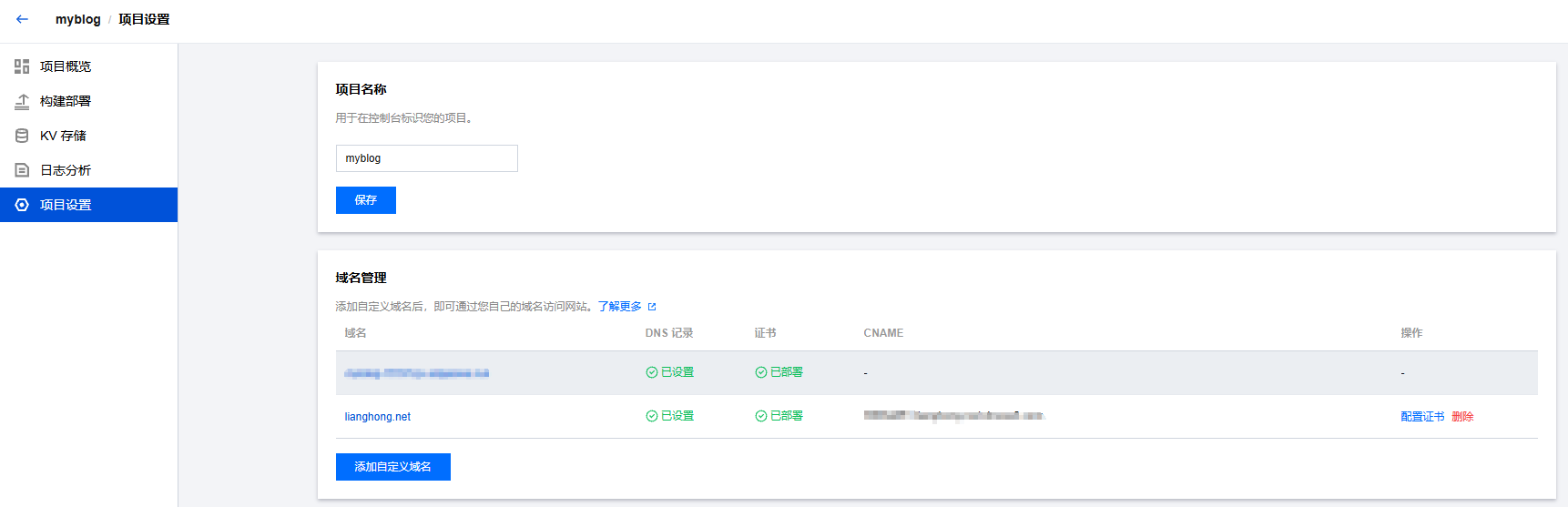1568x507 pixels.
Task: Click the 项目概览 dashboard icon in sidebar
Action: click(x=22, y=66)
